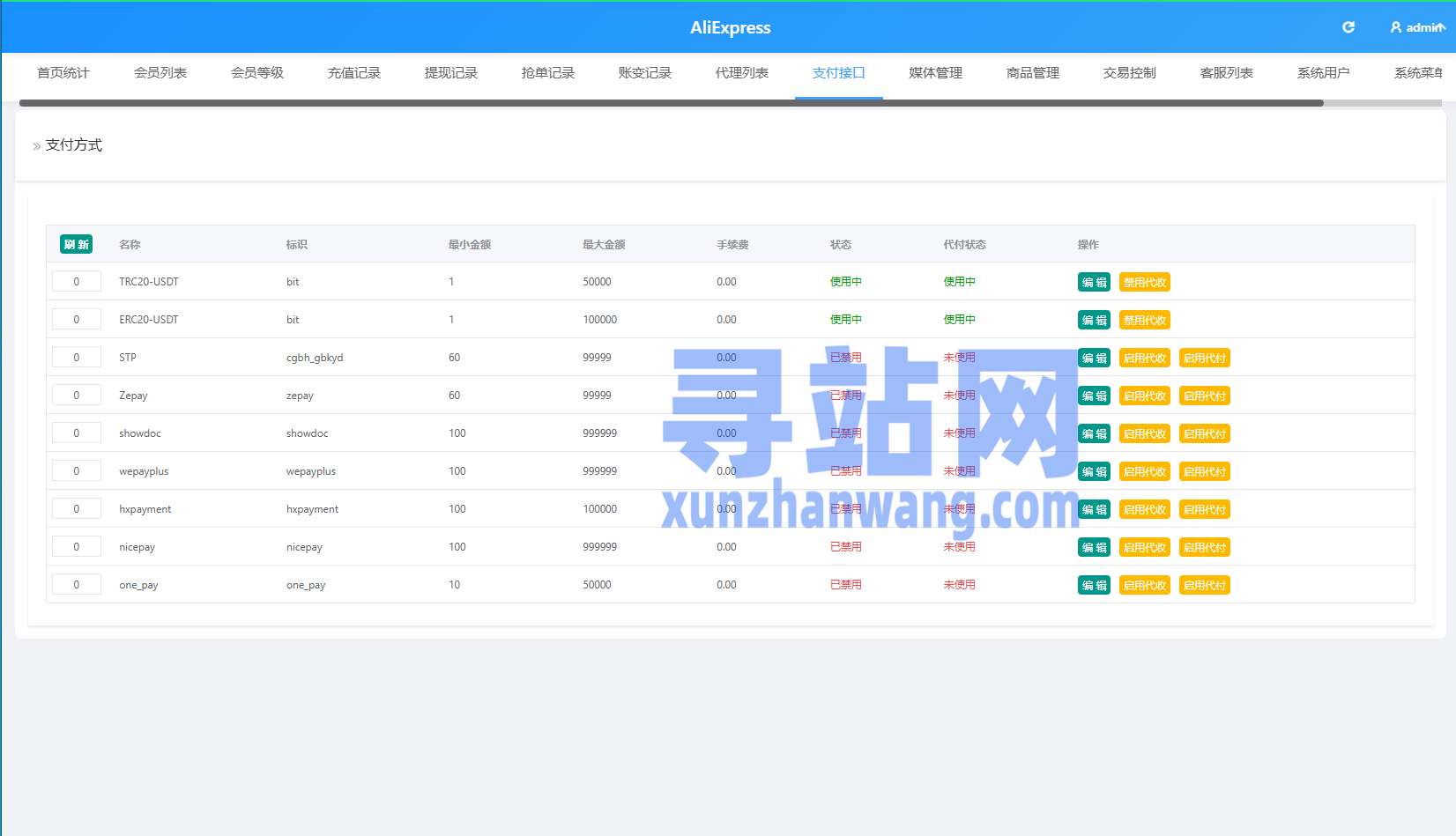Viewport: 1456px width, 836px height.
Task: Click the sort input for wepayplus row
Action: tap(76, 471)
